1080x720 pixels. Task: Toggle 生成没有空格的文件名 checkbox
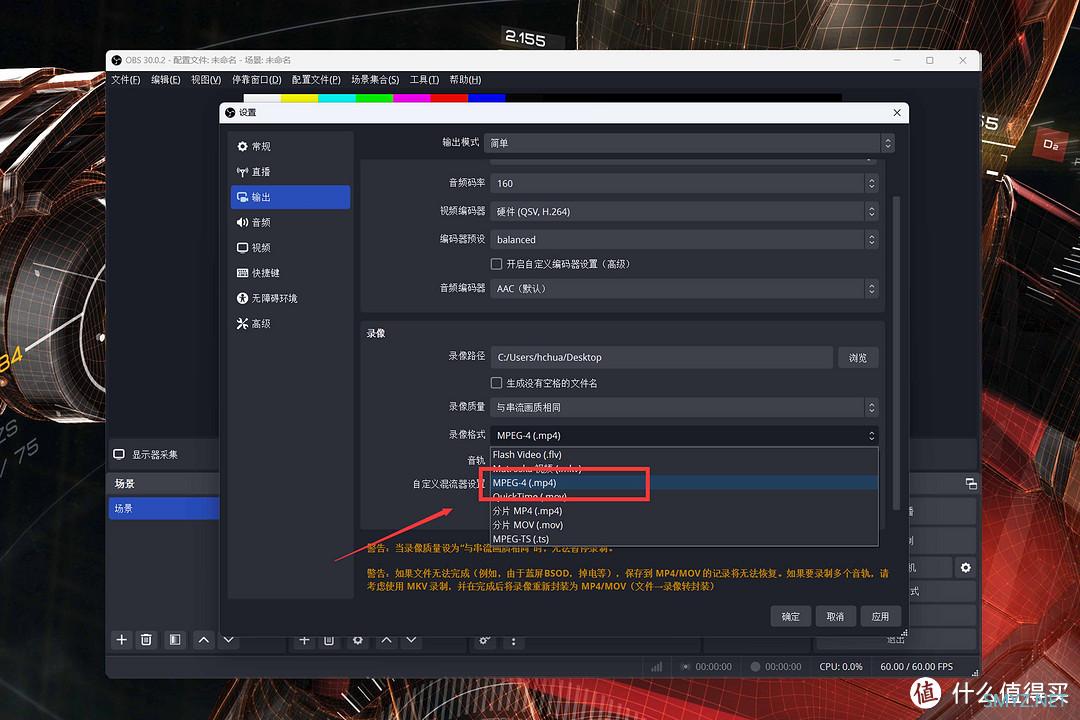click(496, 382)
